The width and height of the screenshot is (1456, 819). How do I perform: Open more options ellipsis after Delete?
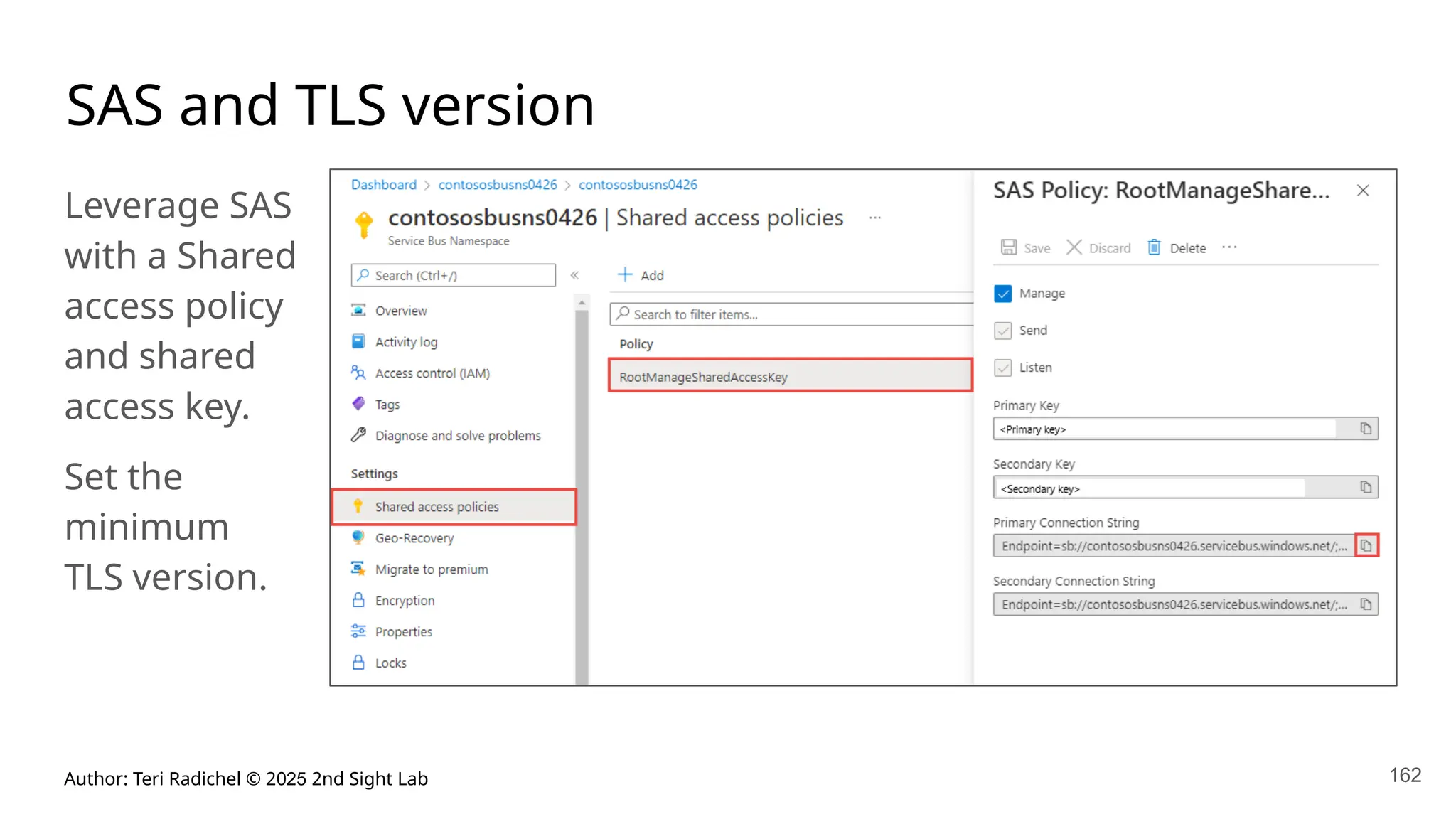tap(1230, 247)
